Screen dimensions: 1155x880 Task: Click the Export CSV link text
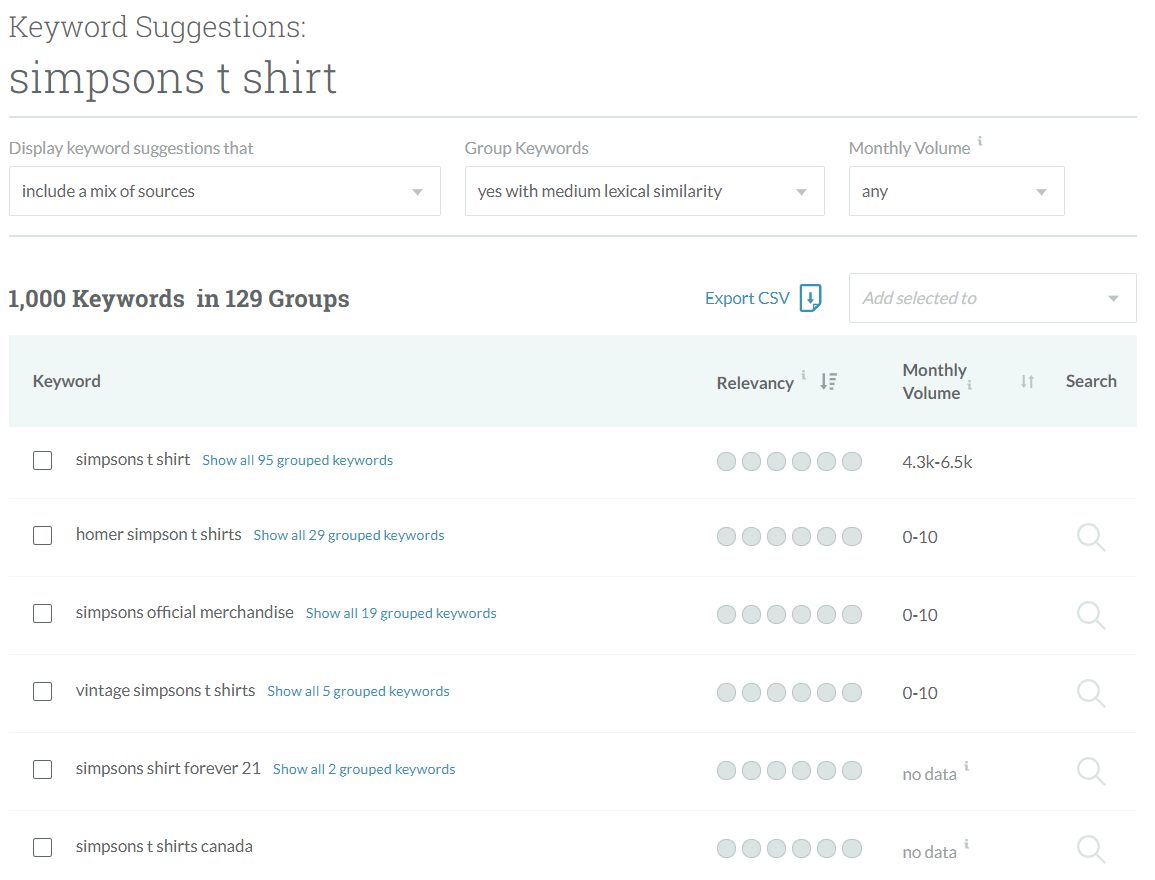pos(747,298)
